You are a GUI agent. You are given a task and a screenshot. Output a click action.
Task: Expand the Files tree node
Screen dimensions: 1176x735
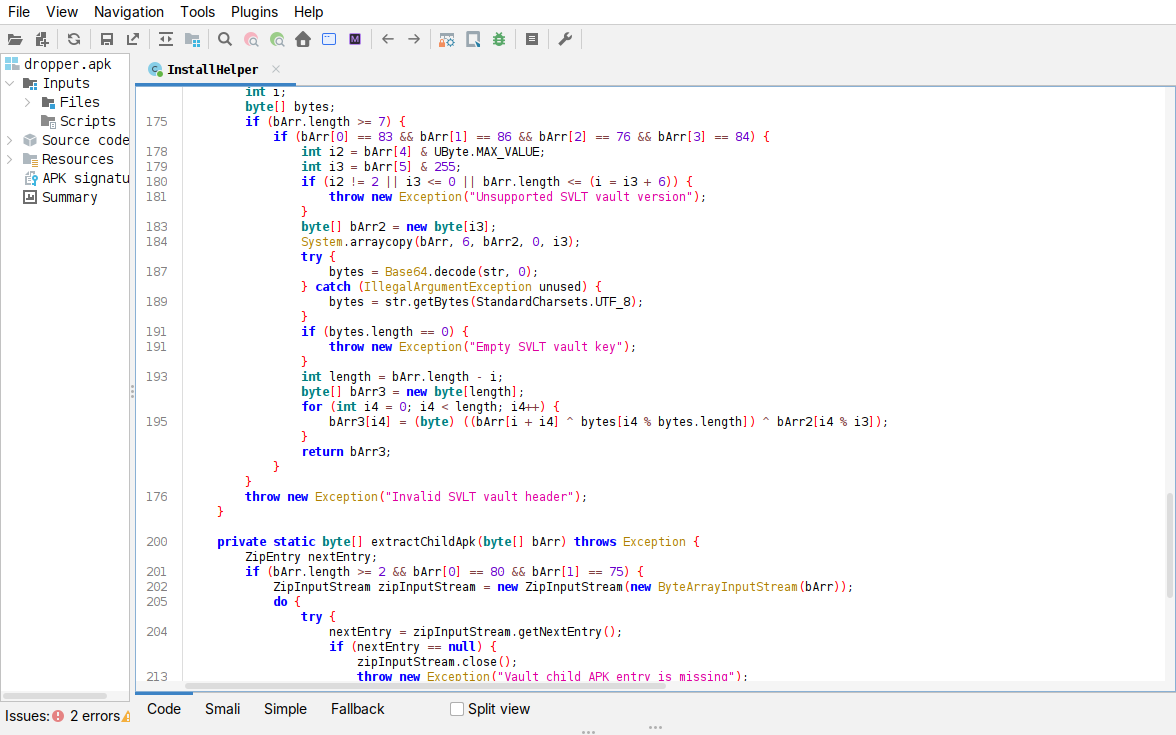coord(28,102)
